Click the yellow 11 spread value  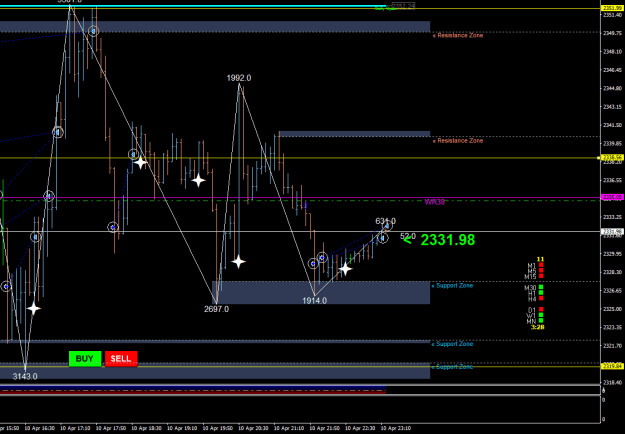coord(540,259)
